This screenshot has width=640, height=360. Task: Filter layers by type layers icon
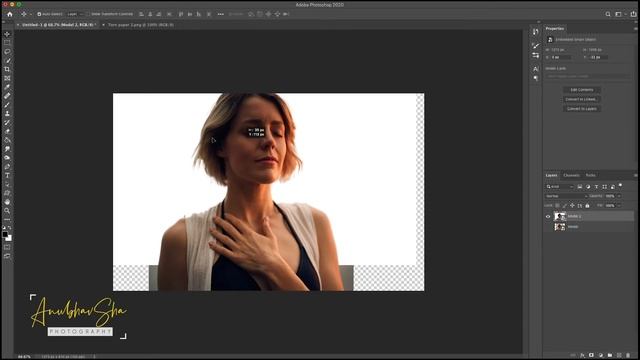tap(596, 187)
